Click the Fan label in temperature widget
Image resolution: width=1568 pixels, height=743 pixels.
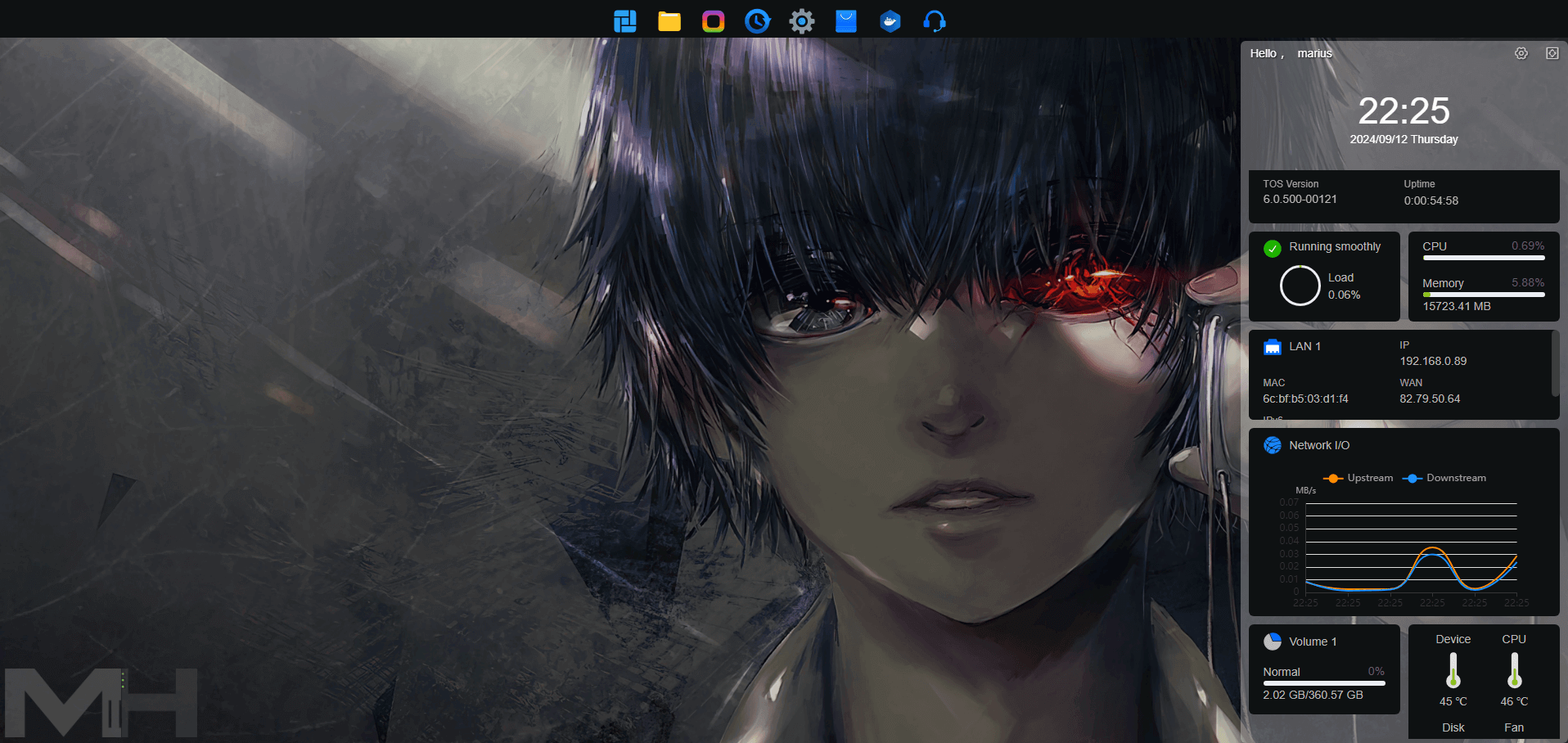(1514, 727)
